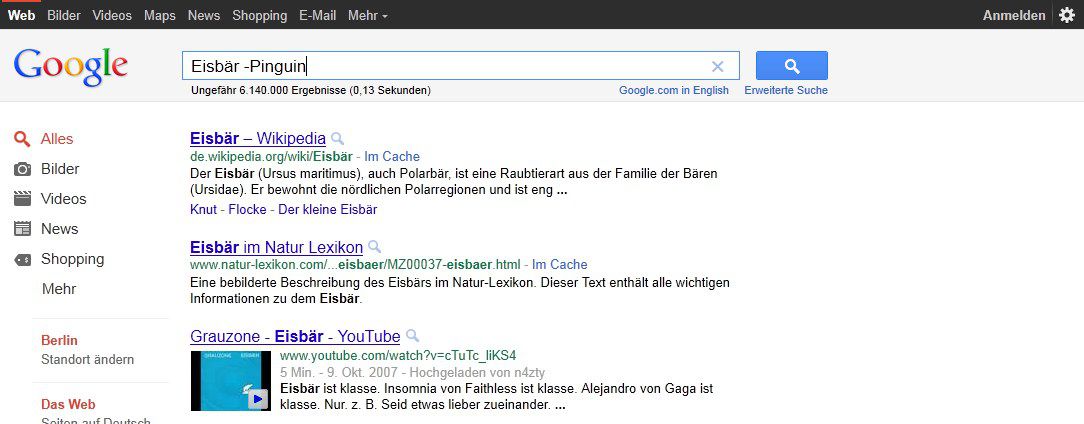Open Im Cache for the natur-lexikon result
1084x424 pixels.
[560, 264]
